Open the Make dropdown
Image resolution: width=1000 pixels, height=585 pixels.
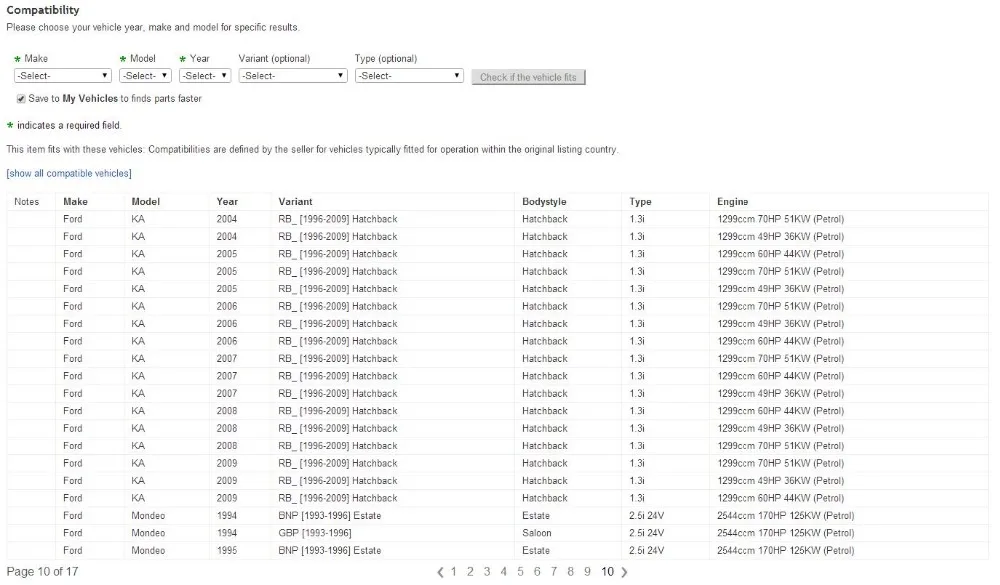click(x=62, y=76)
